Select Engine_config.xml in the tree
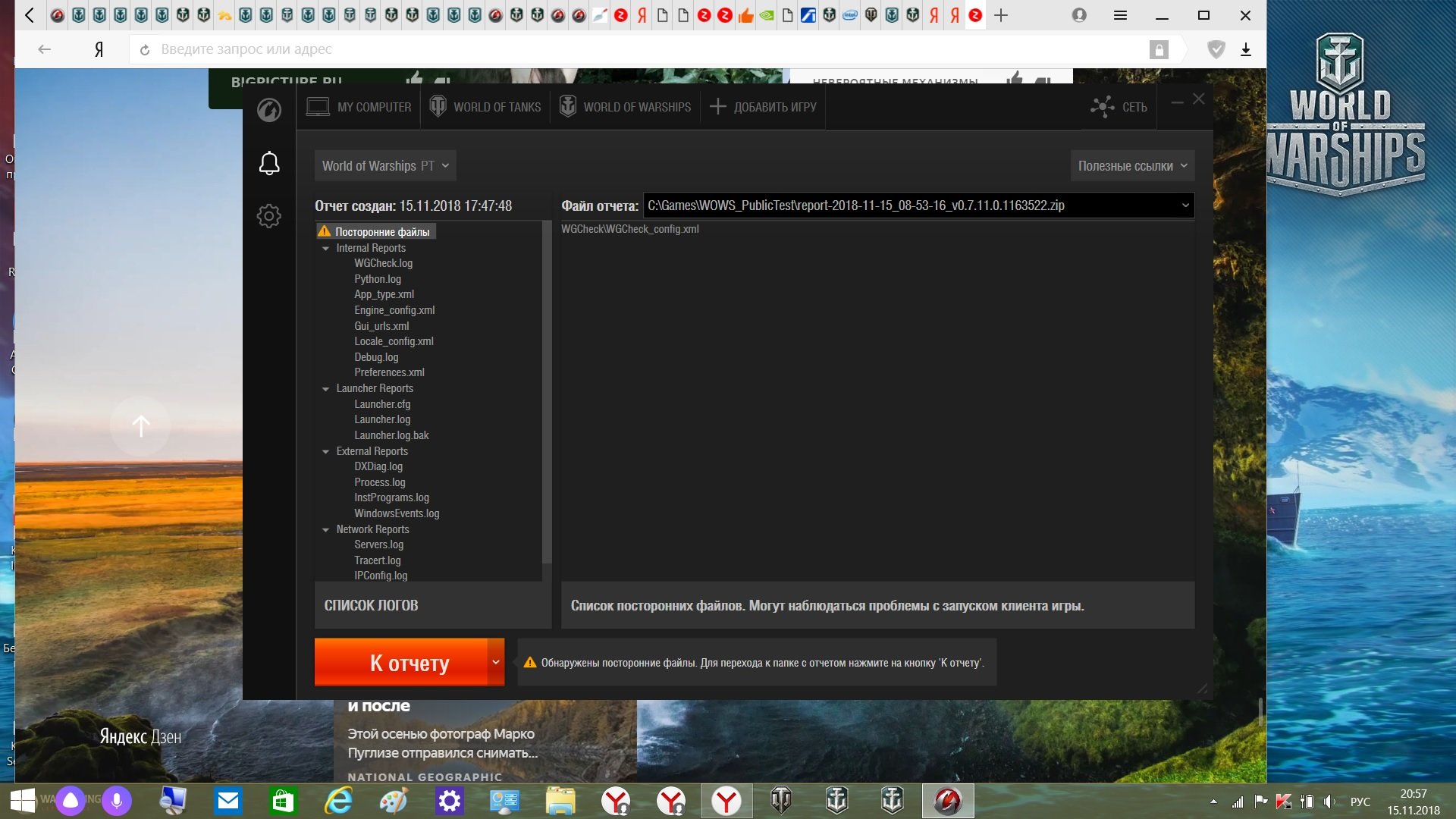Viewport: 1456px width, 819px height. pyautogui.click(x=394, y=310)
